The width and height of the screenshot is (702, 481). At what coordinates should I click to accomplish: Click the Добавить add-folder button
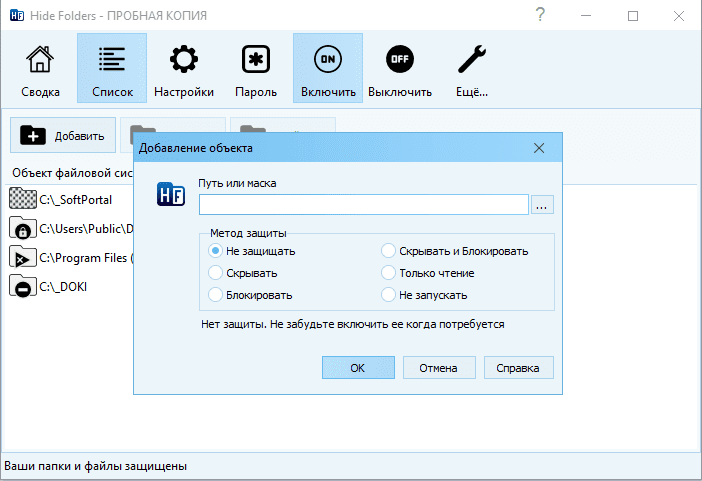click(x=63, y=135)
